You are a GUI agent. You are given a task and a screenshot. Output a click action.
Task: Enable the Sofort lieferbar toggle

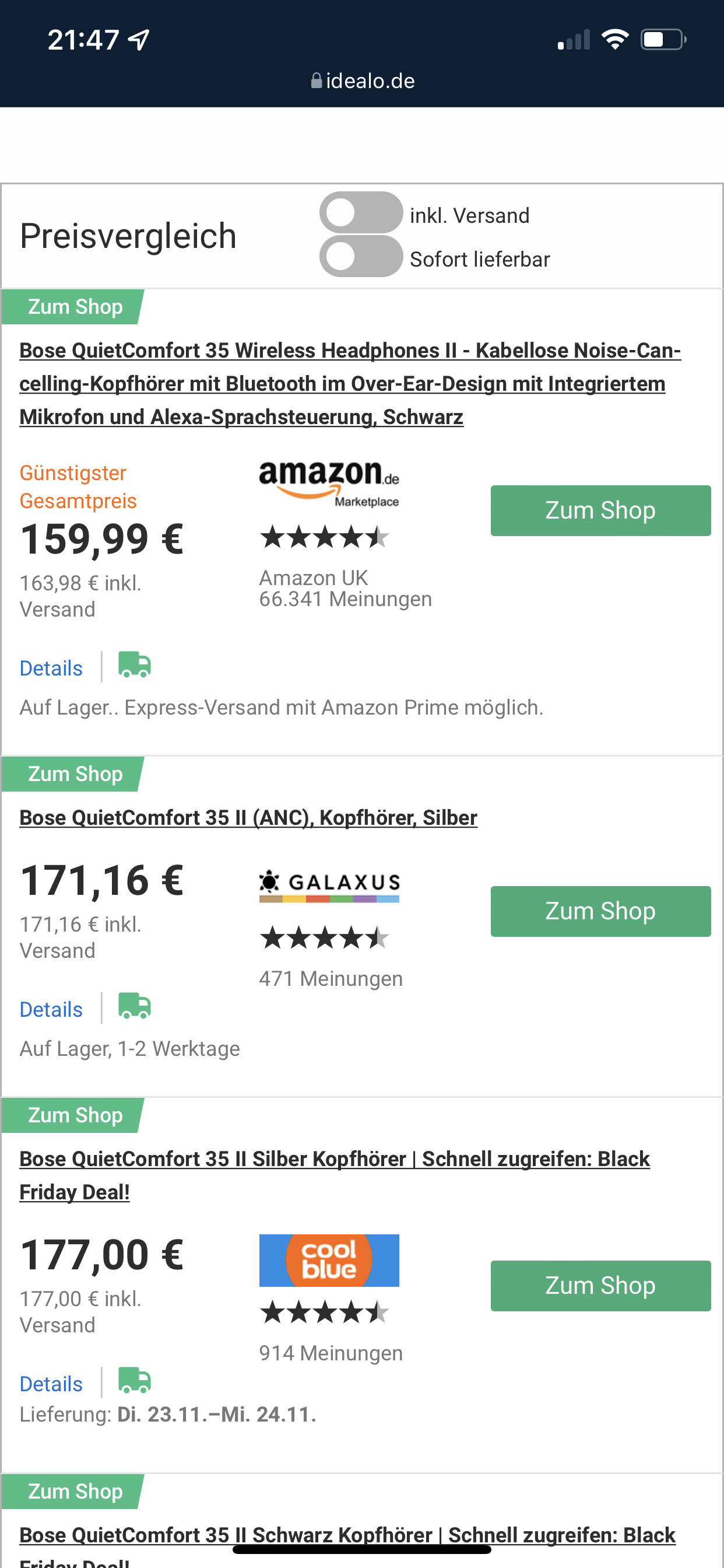(x=361, y=256)
